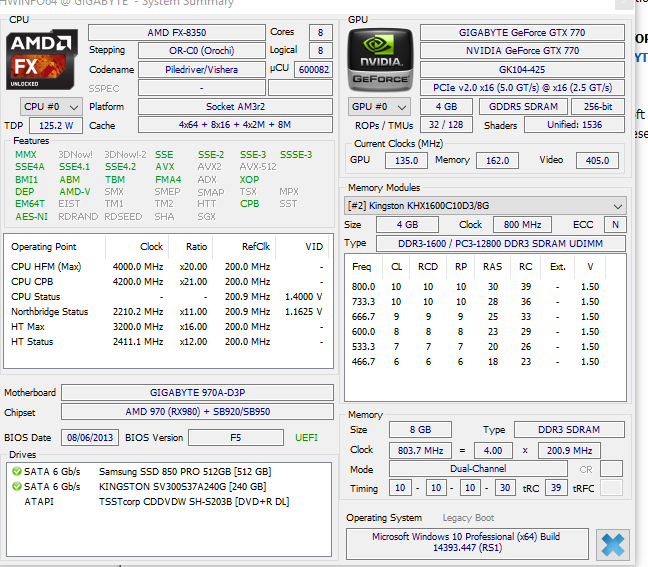This screenshot has width=648, height=567.
Task: Click the TSSTcorp CDDVDW SH-S203B drive entry
Action: pos(169,502)
